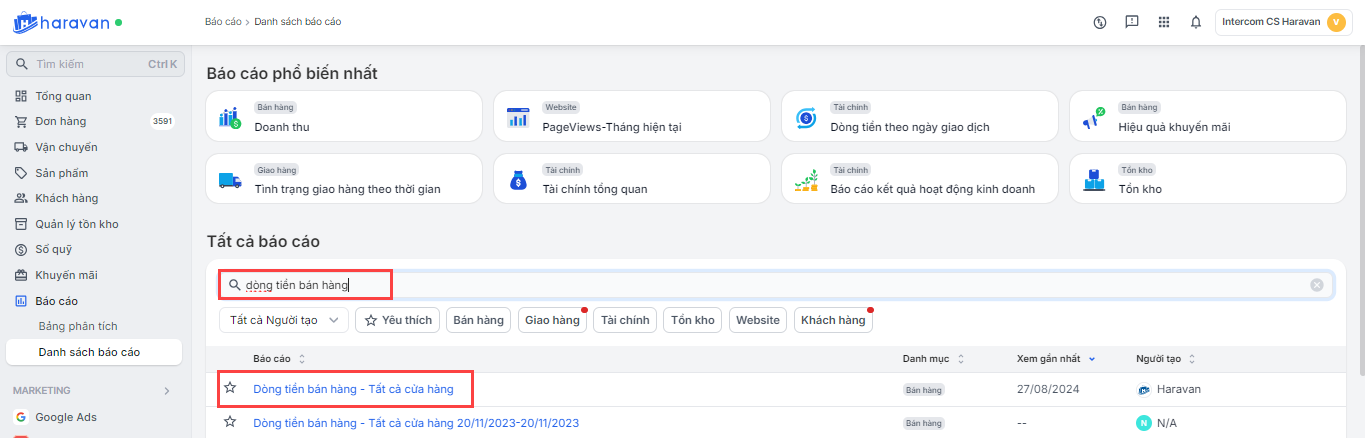Filter reports by Tài chính
The image size is (1365, 438).
point(625,320)
